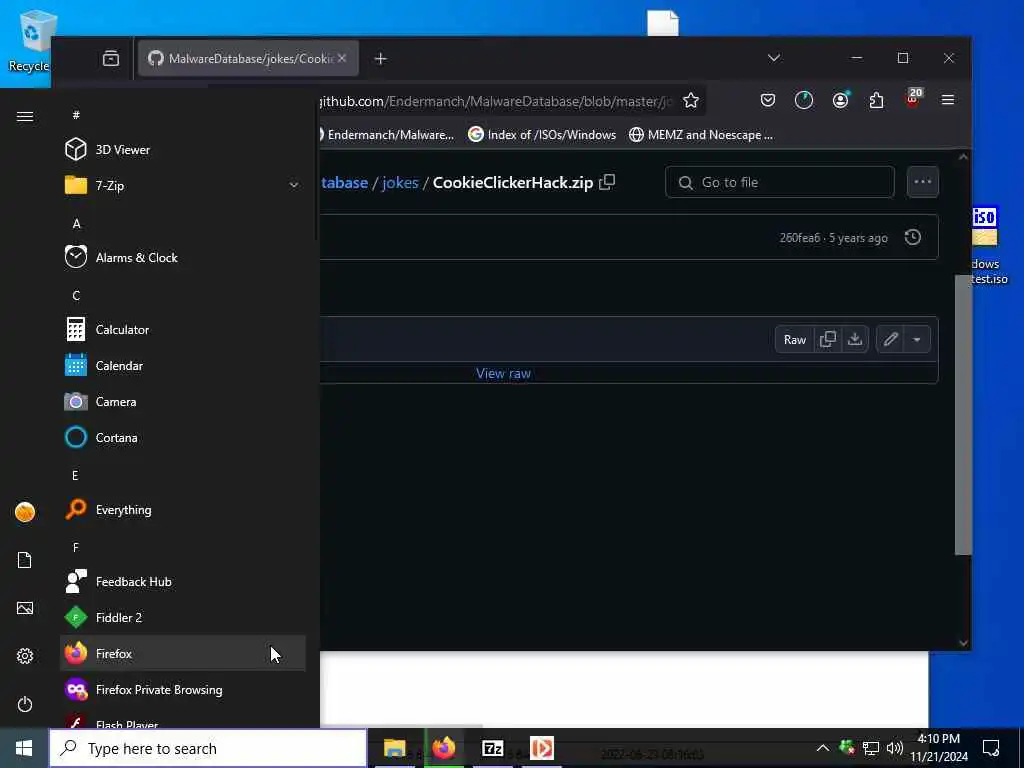This screenshot has height=768, width=1024.
Task: Launch Firefox Private Browsing
Action: tap(183, 690)
